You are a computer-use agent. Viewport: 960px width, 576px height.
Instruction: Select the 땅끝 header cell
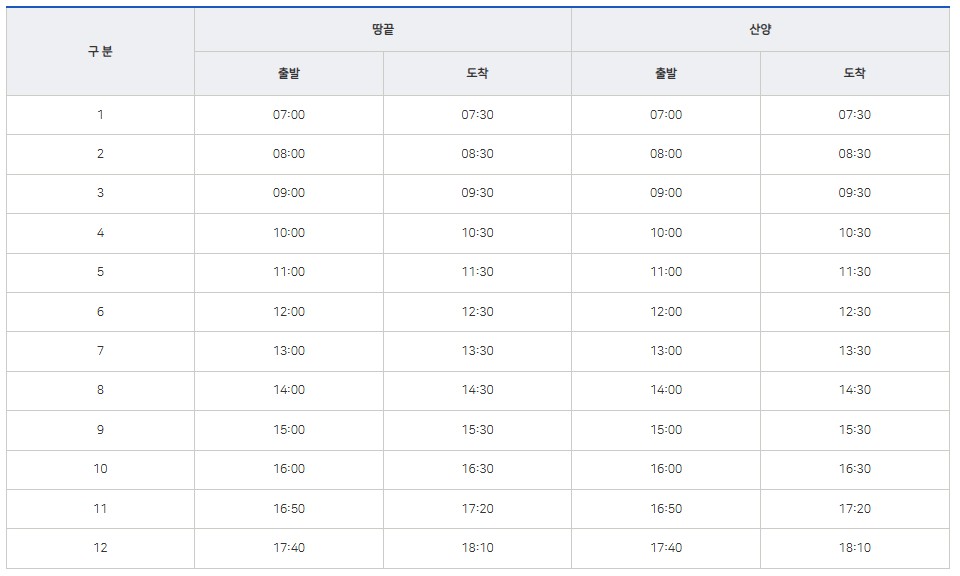(x=383, y=29)
